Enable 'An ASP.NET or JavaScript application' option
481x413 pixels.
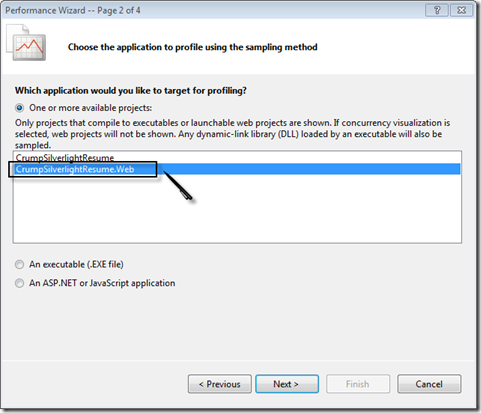coord(20,283)
